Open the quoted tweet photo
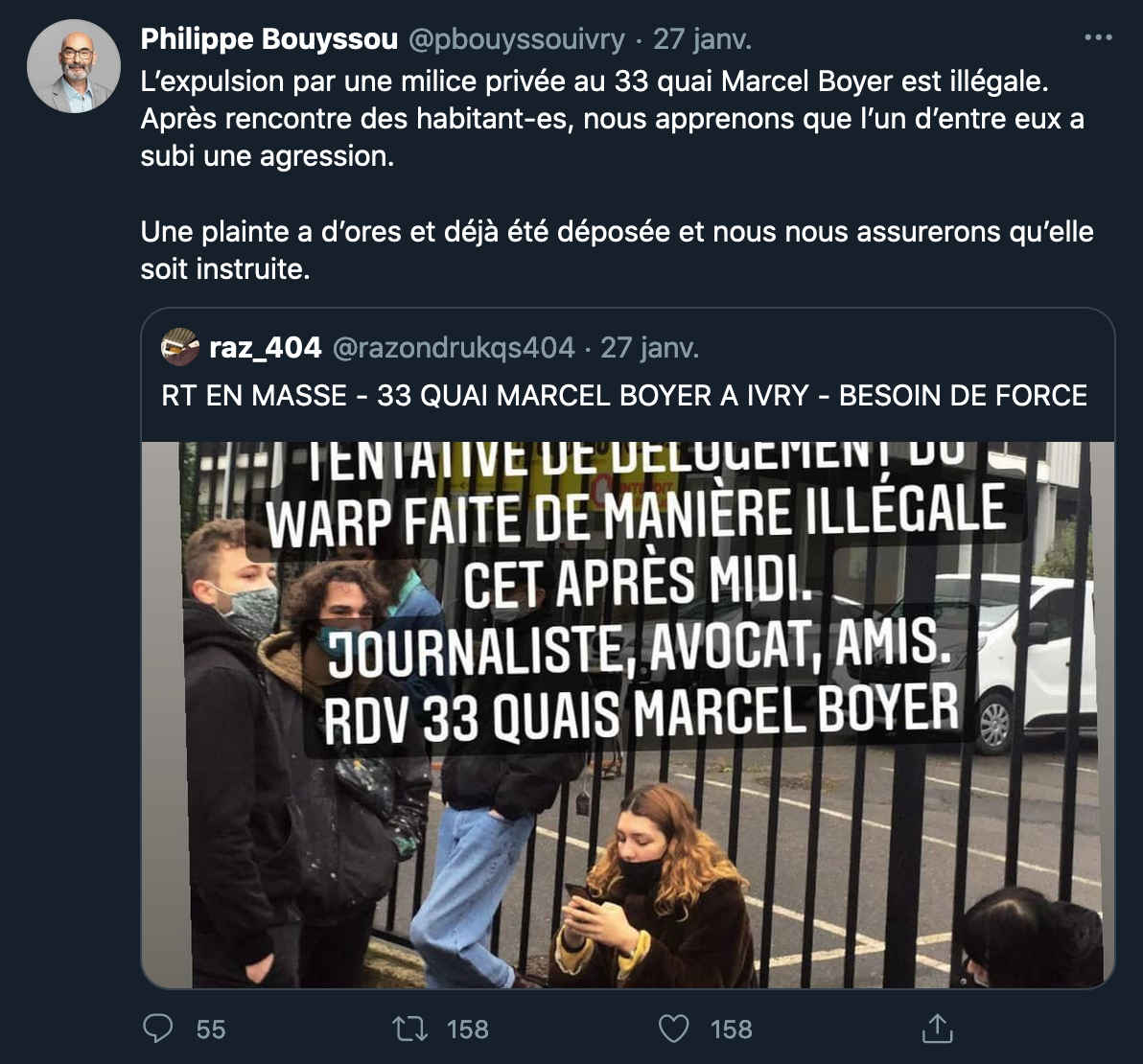 (628, 715)
